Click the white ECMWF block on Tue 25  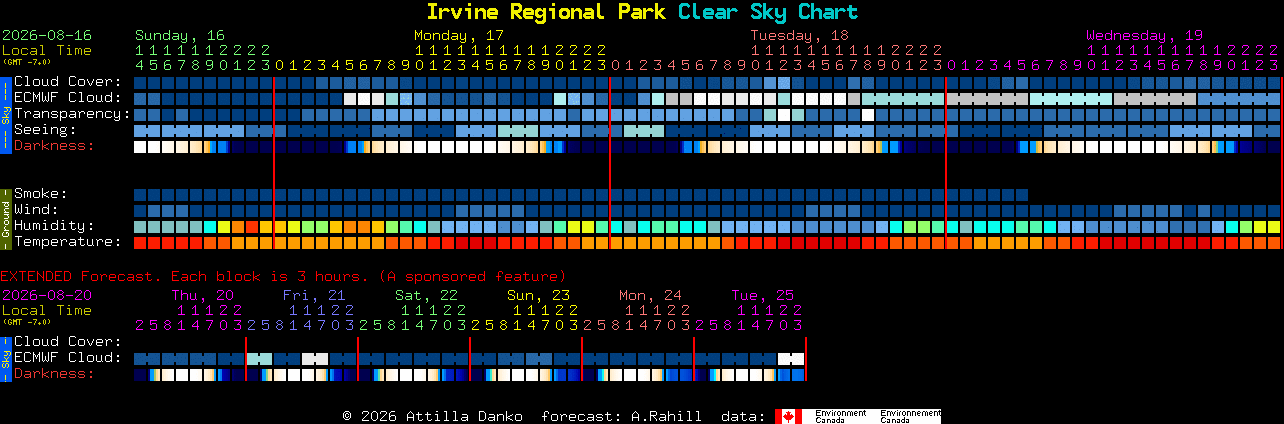pos(791,358)
